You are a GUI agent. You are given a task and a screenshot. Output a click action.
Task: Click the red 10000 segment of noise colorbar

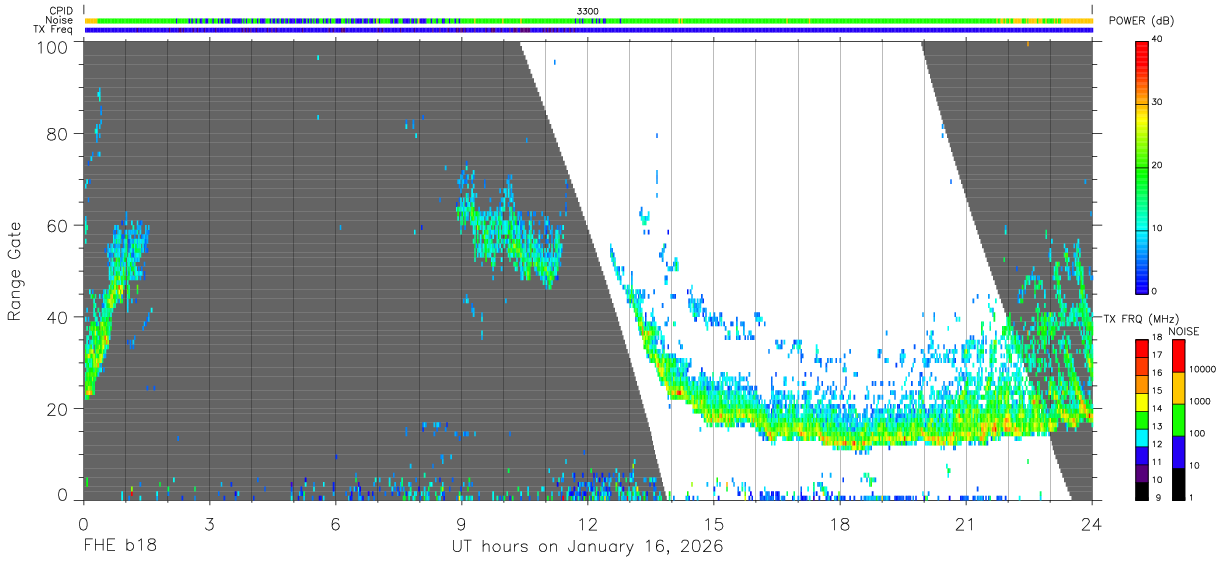(x=1177, y=356)
